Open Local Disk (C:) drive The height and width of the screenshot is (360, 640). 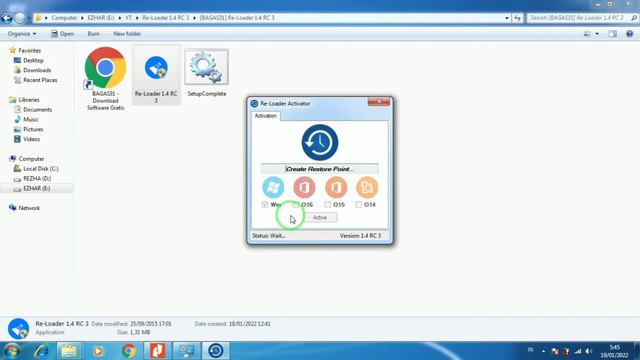(x=40, y=169)
